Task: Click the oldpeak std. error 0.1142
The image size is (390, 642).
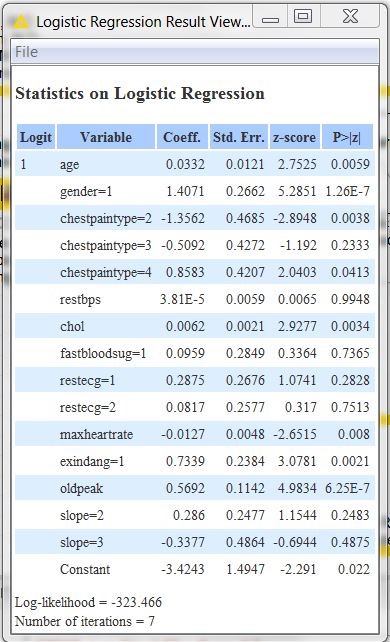Action: pos(245,488)
